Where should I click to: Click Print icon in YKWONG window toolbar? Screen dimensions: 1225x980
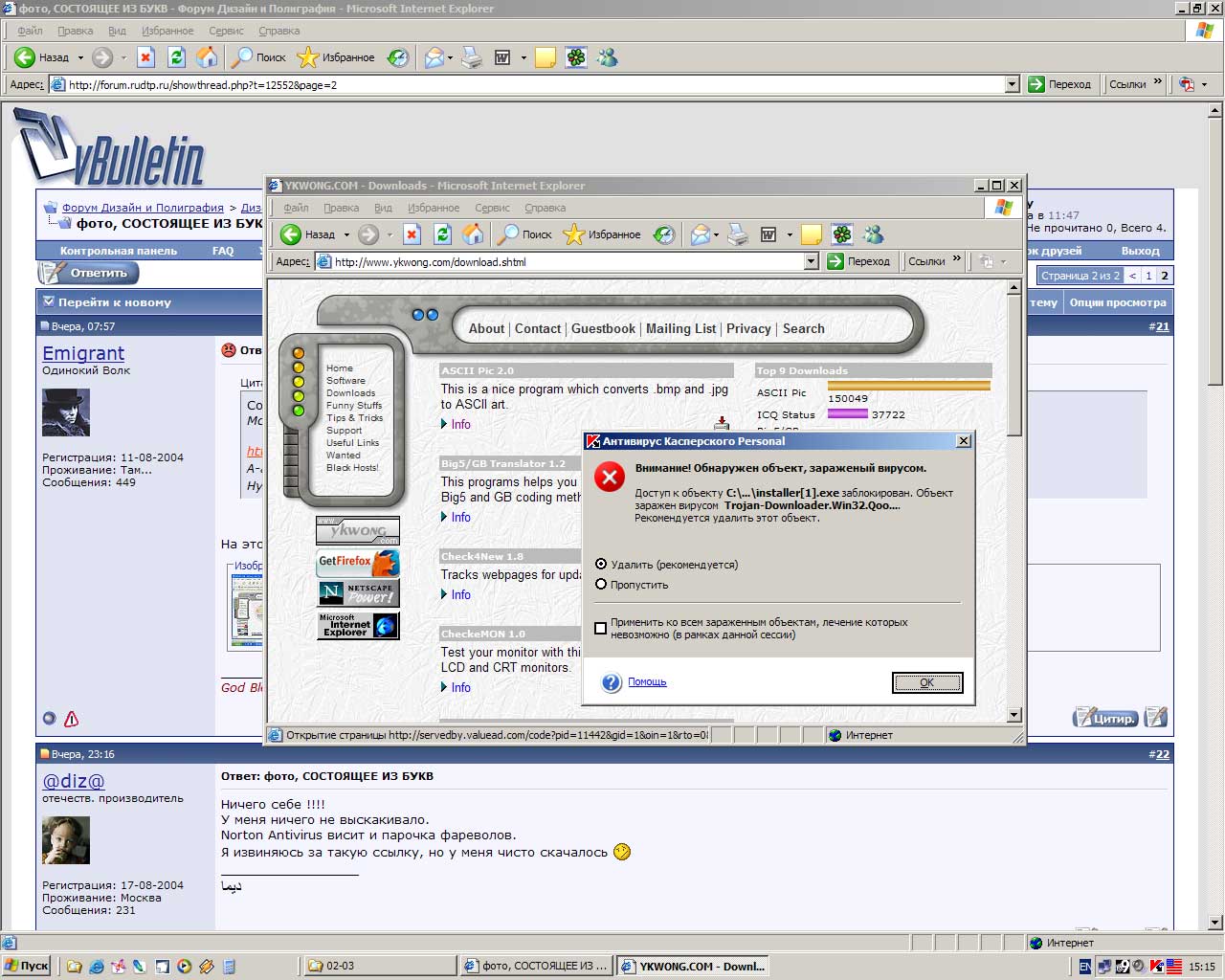point(737,234)
